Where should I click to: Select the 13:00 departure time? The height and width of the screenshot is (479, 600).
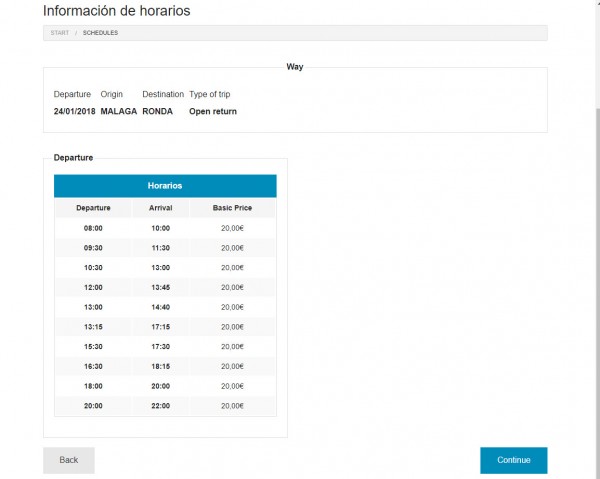[93, 307]
